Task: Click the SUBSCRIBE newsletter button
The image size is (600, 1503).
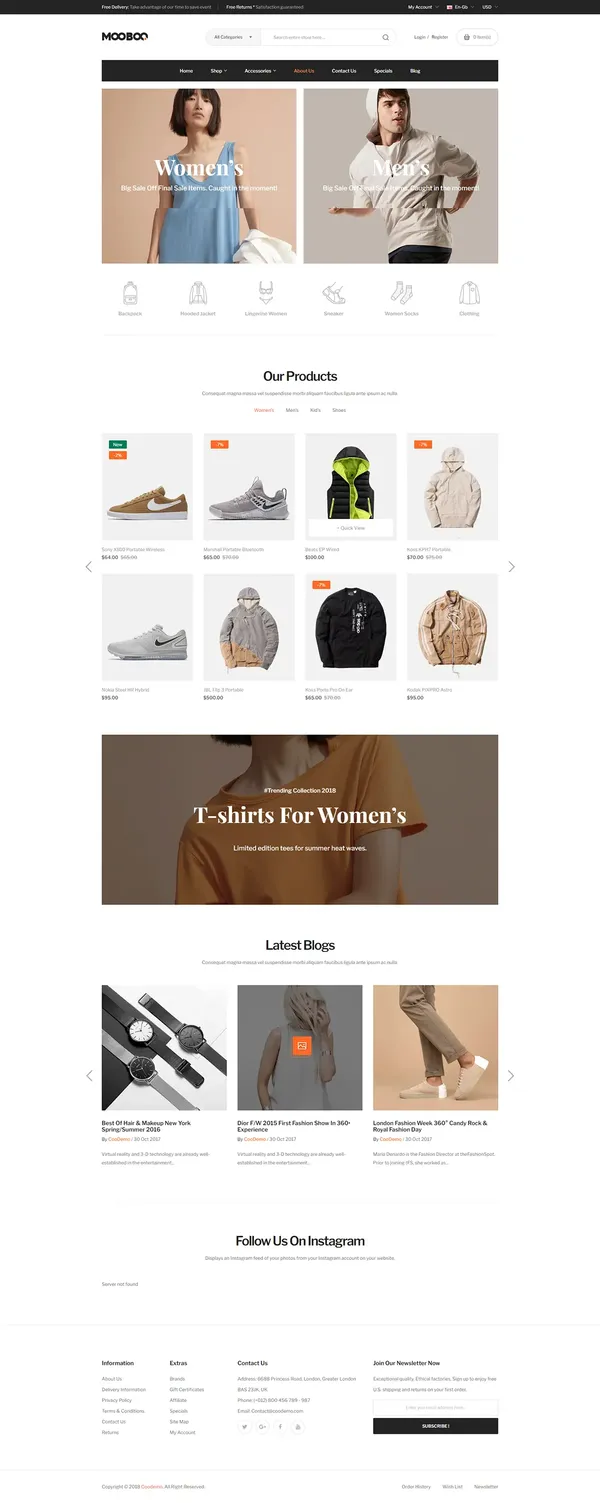Action: point(435,1426)
